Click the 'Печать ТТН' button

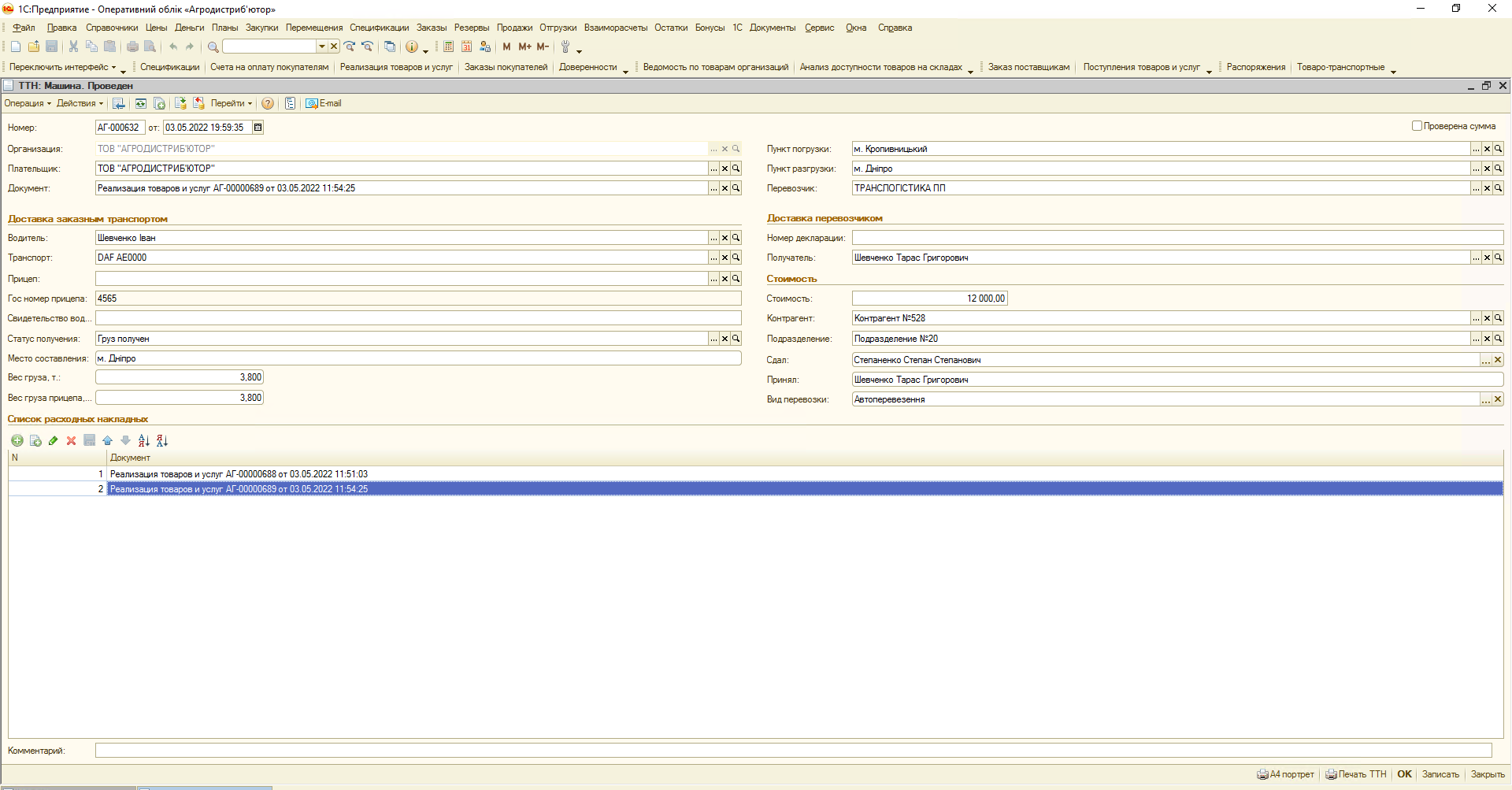pyautogui.click(x=1356, y=774)
